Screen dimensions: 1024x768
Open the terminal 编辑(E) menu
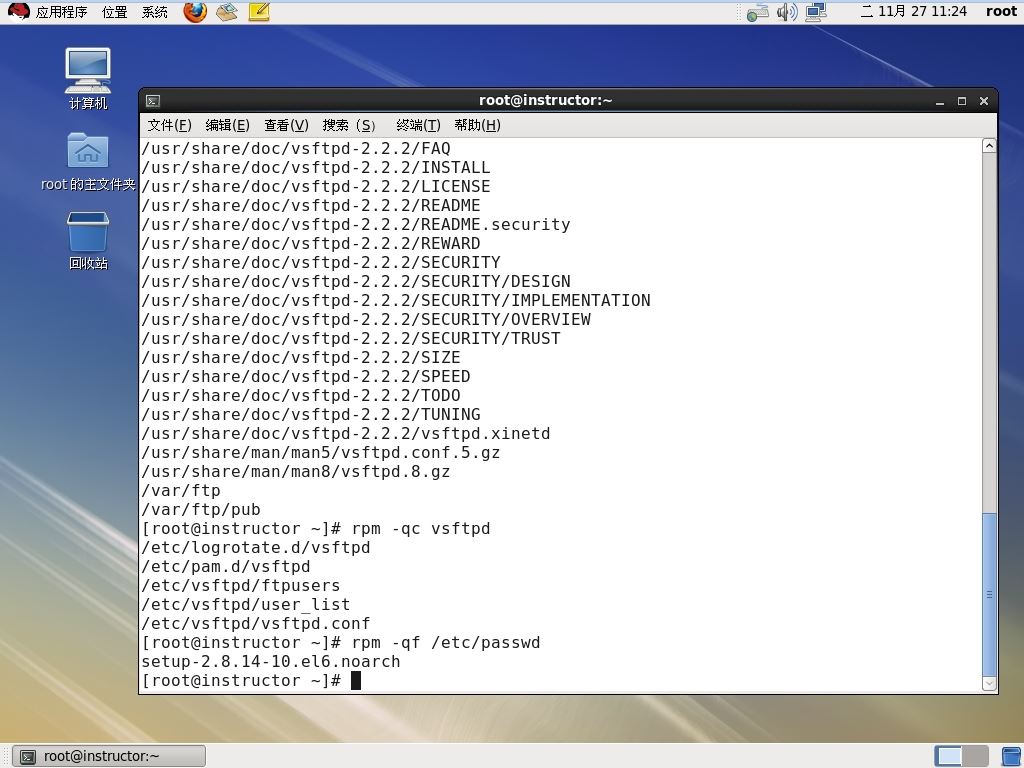(227, 125)
